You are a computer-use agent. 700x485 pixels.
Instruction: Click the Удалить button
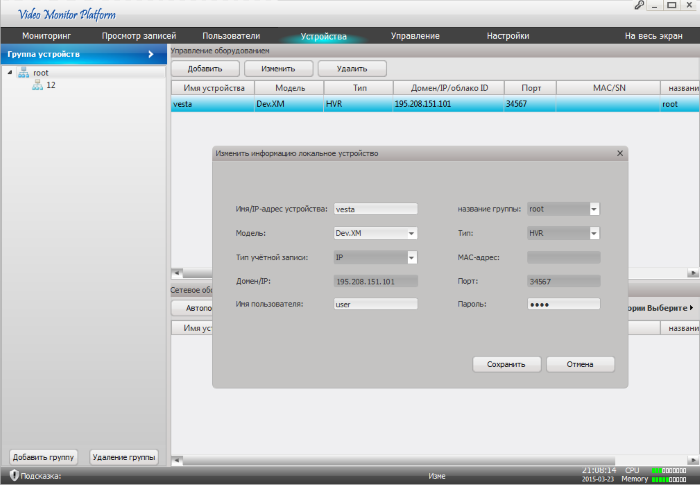pyautogui.click(x=352, y=69)
